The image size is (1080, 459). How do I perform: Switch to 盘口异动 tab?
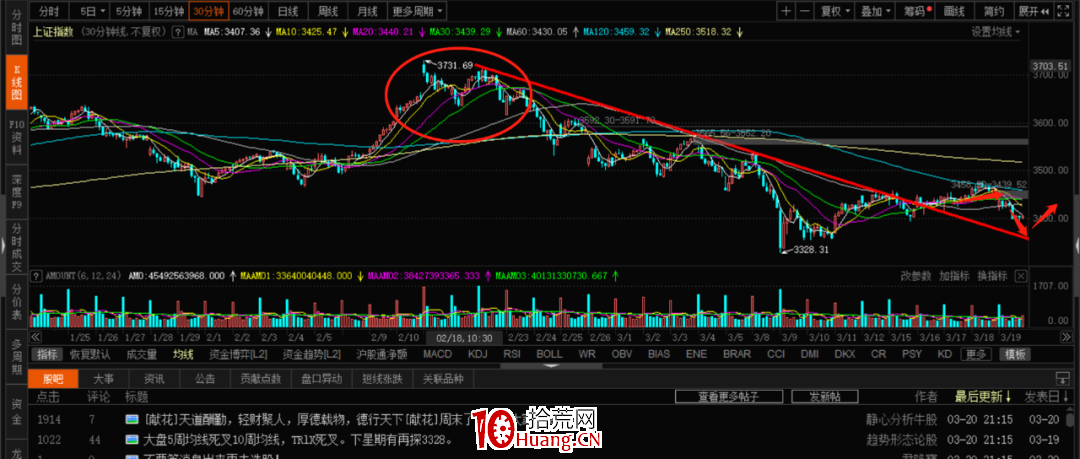321,378
